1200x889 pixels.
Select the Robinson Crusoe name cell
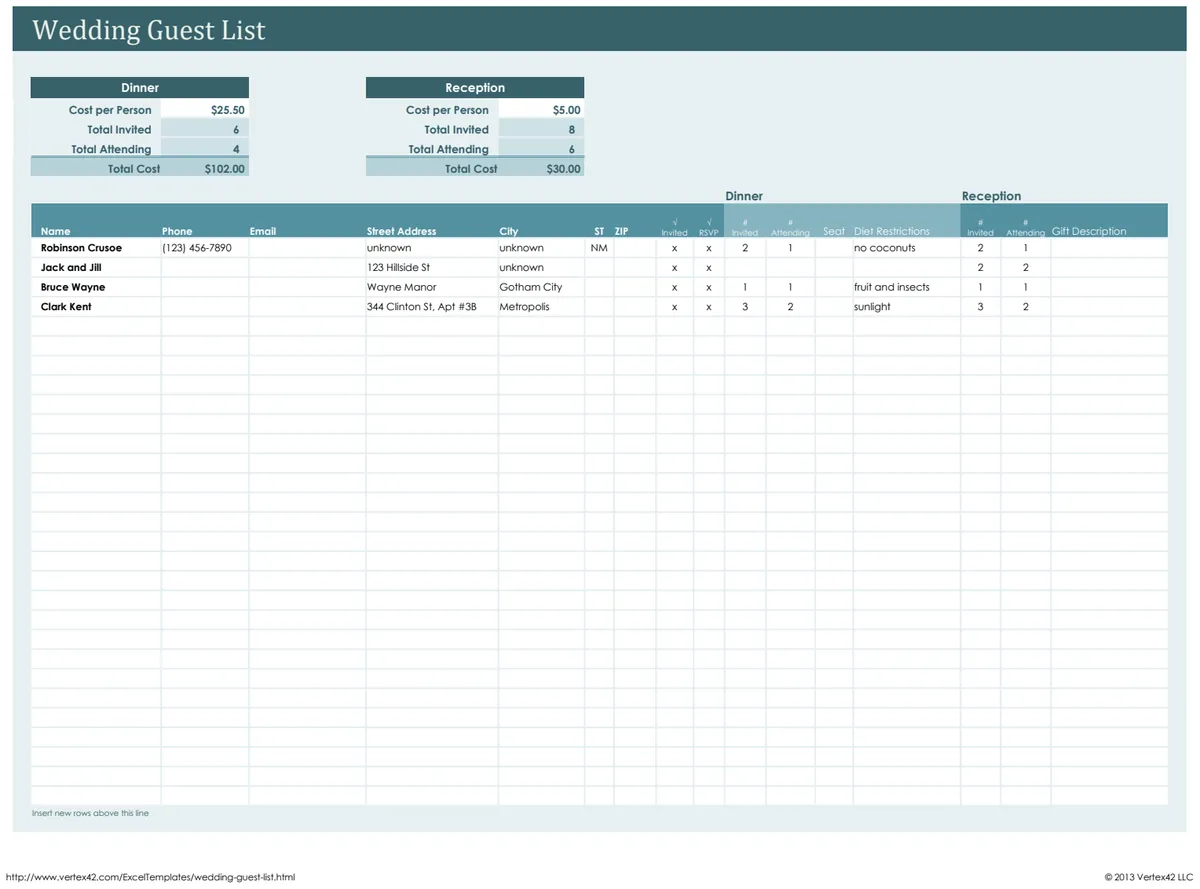pyautogui.click(x=96, y=248)
